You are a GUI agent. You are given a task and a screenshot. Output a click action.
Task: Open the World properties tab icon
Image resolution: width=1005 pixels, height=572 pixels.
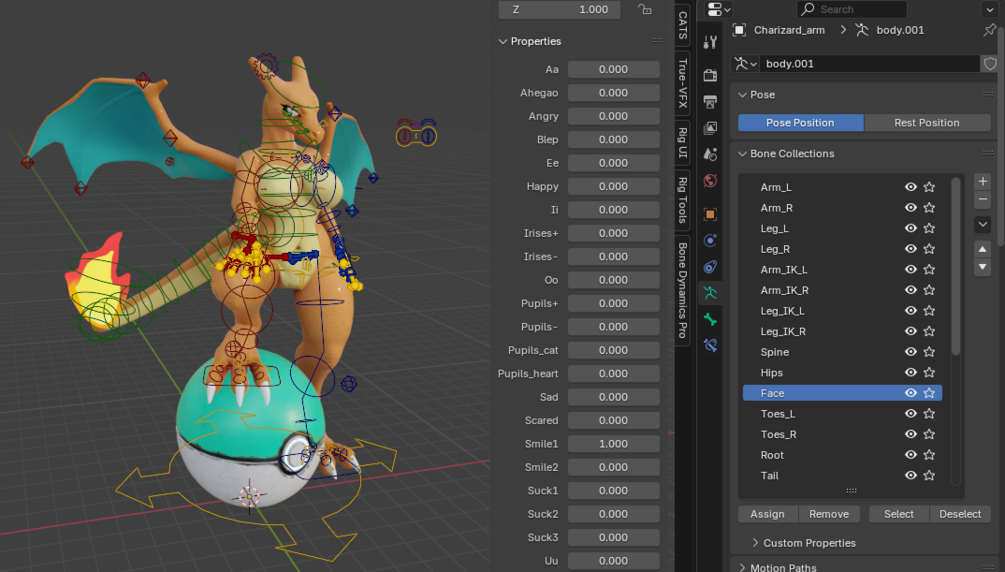[x=710, y=180]
